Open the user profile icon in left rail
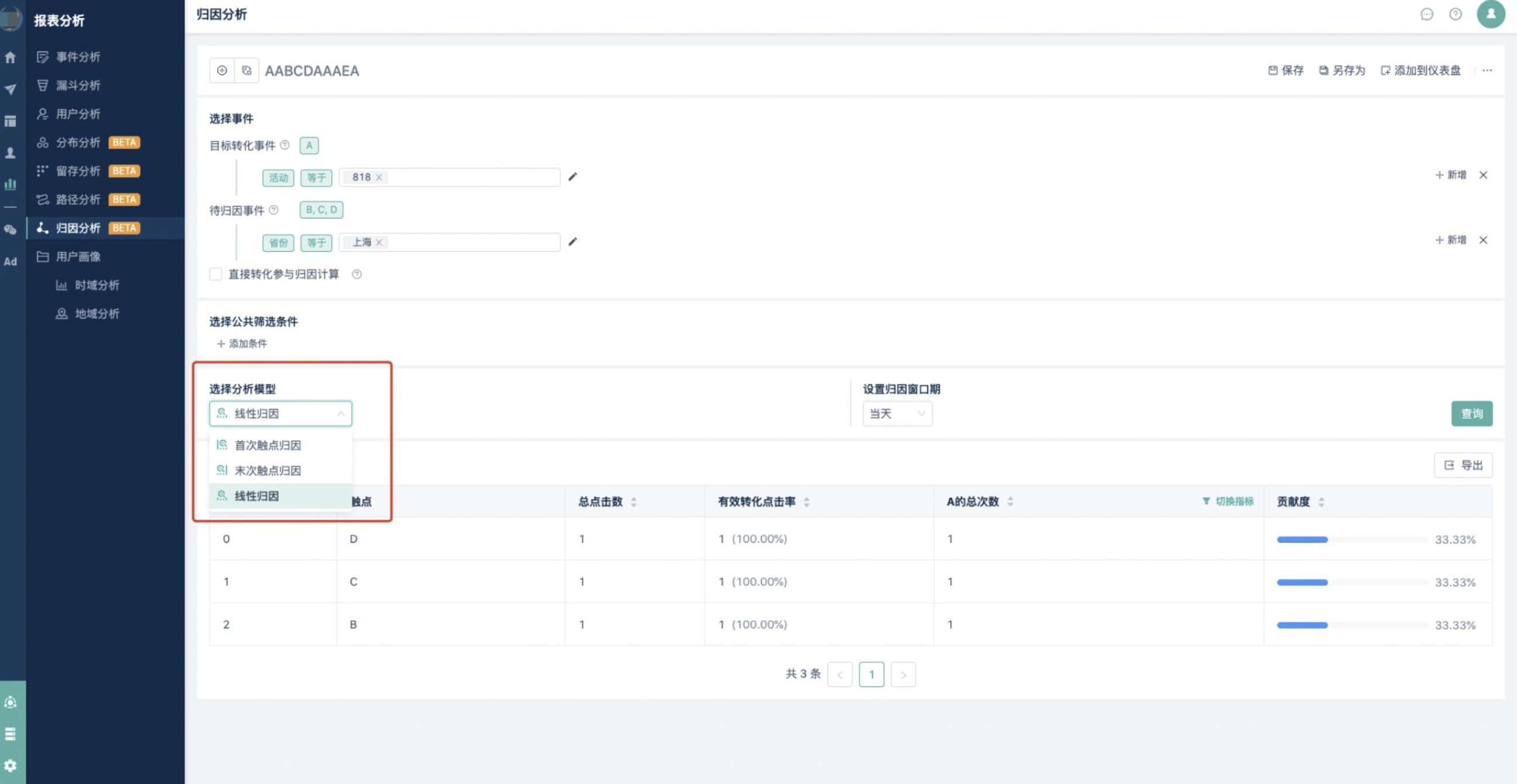 click(10, 153)
